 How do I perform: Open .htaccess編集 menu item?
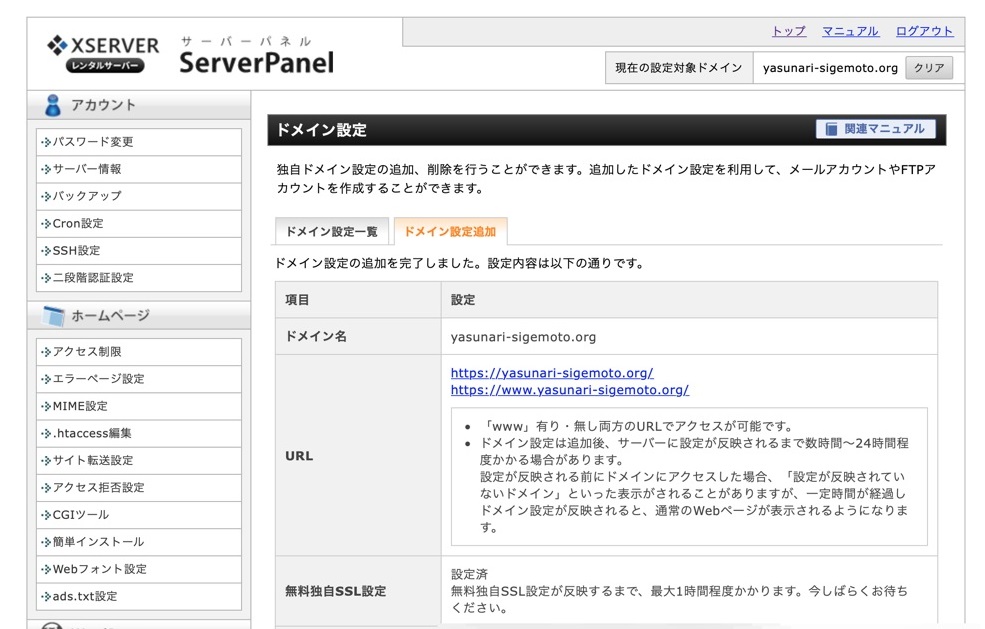click(x=139, y=433)
